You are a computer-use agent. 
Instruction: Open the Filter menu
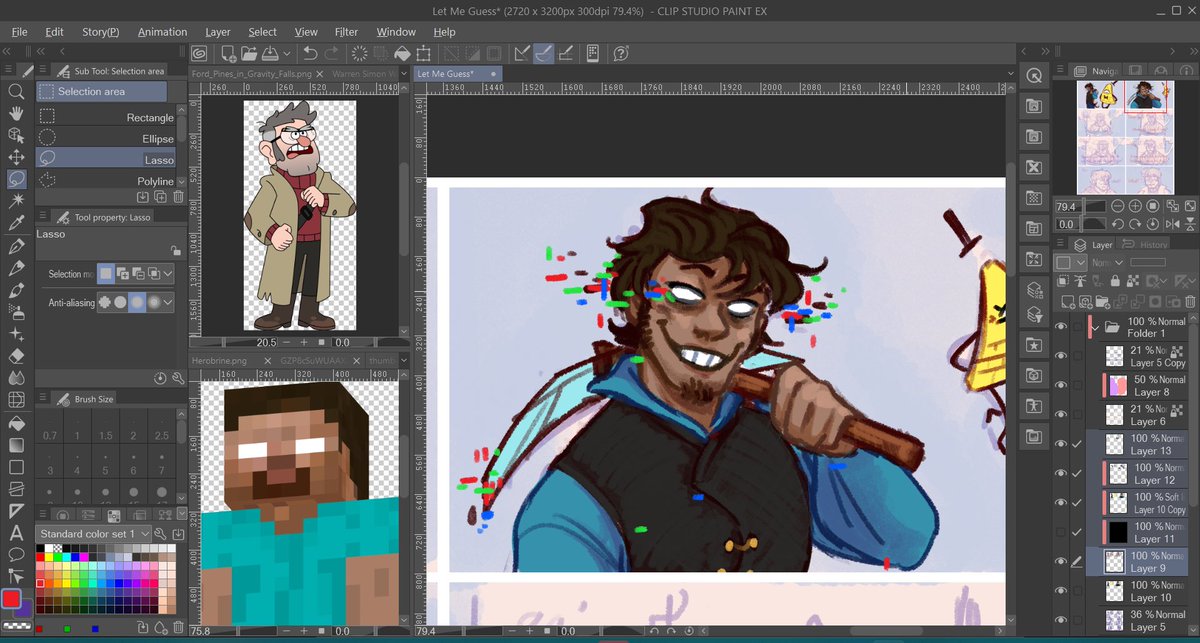click(346, 32)
